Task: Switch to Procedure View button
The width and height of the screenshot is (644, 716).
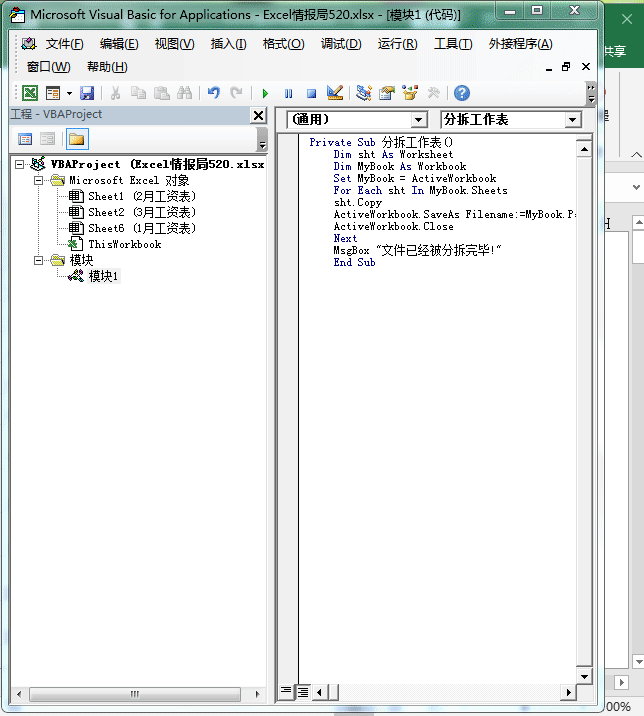Action: pos(286,691)
